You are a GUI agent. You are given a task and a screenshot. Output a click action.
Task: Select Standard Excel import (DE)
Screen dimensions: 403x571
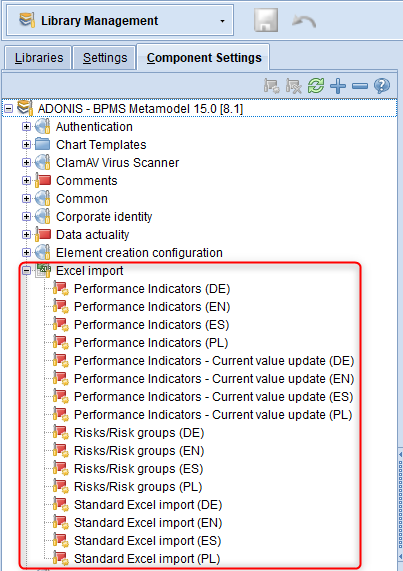click(148, 505)
